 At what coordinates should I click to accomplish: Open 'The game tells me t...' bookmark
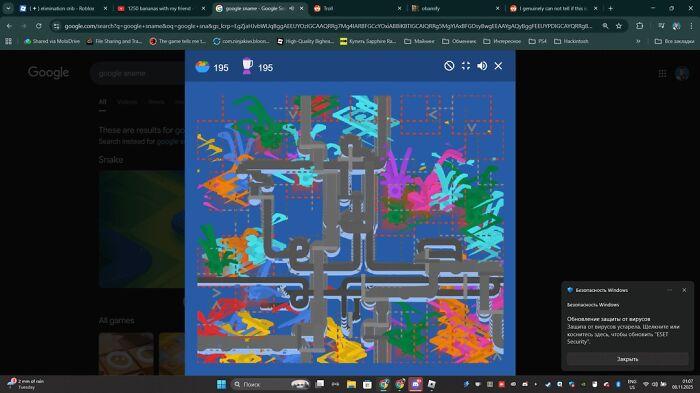pyautogui.click(x=178, y=41)
